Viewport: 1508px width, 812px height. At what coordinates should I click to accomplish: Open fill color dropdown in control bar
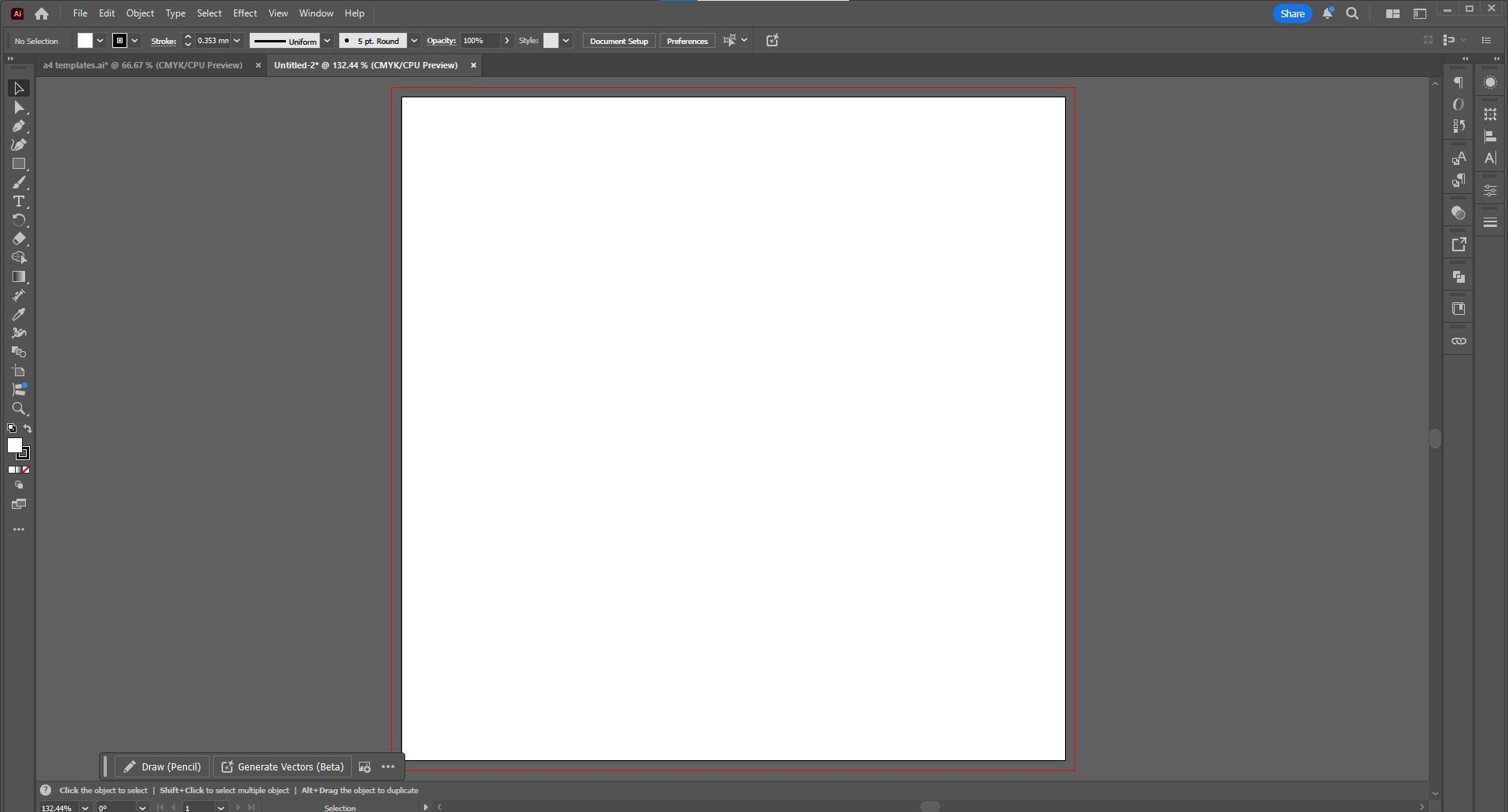coord(100,41)
